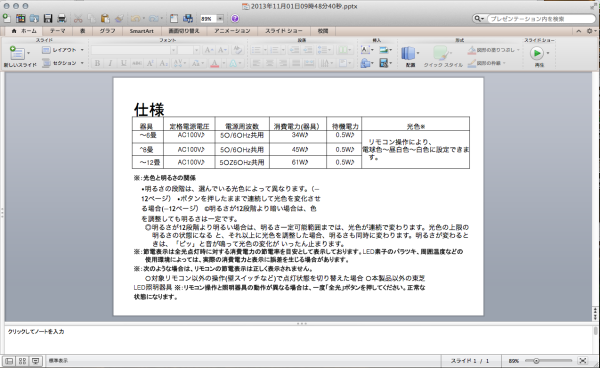Click the red font color swatch A
600x368 pixels.
(215, 63)
